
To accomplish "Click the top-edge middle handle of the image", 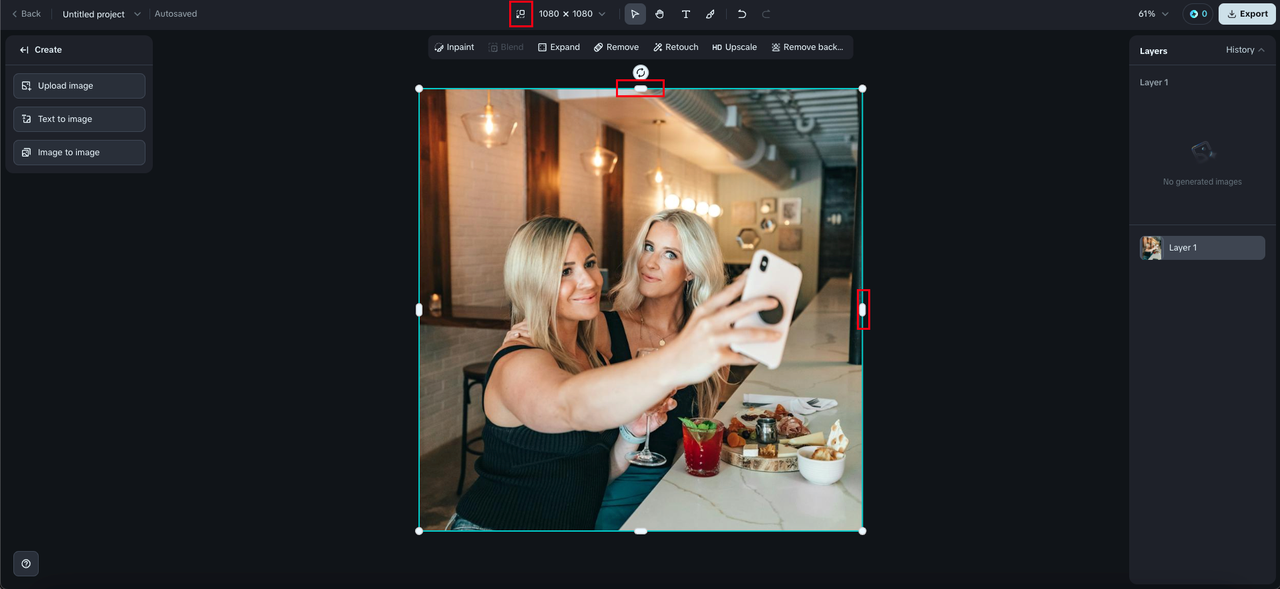I will coord(641,89).
